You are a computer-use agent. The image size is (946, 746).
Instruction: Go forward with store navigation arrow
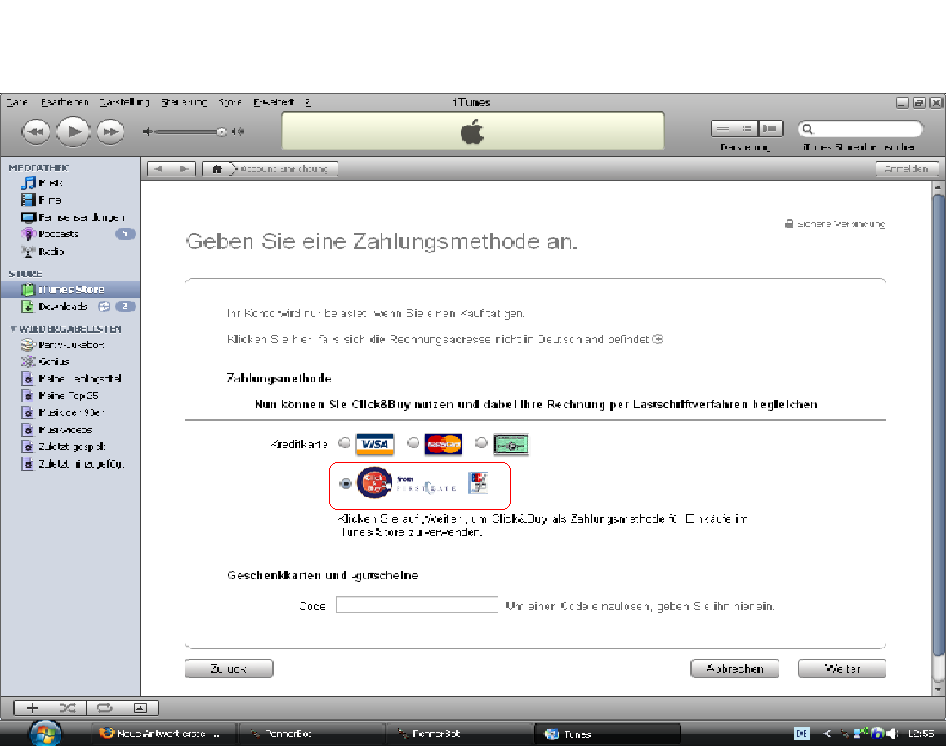(x=184, y=169)
